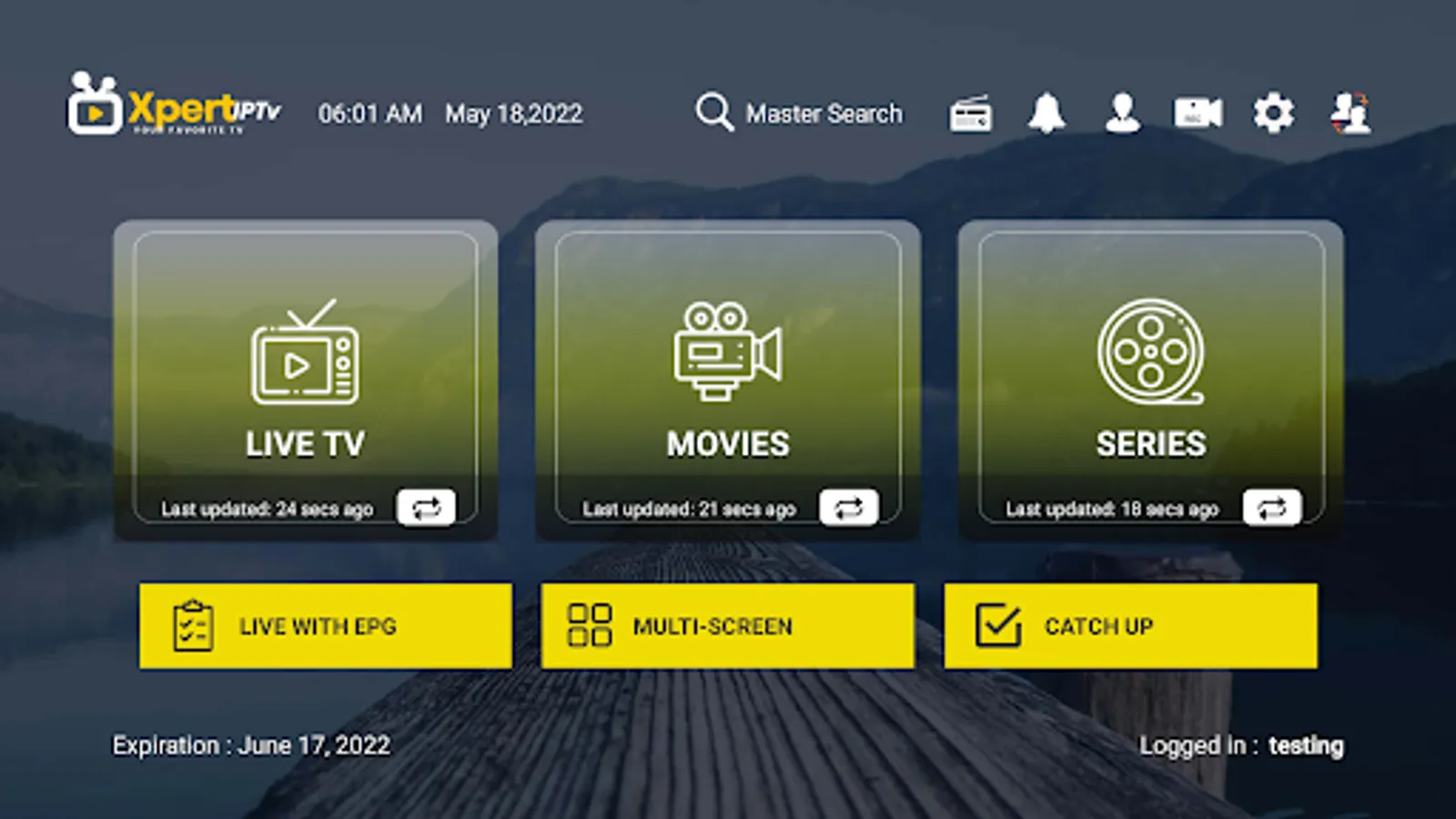Click the expiration date text

point(250,744)
